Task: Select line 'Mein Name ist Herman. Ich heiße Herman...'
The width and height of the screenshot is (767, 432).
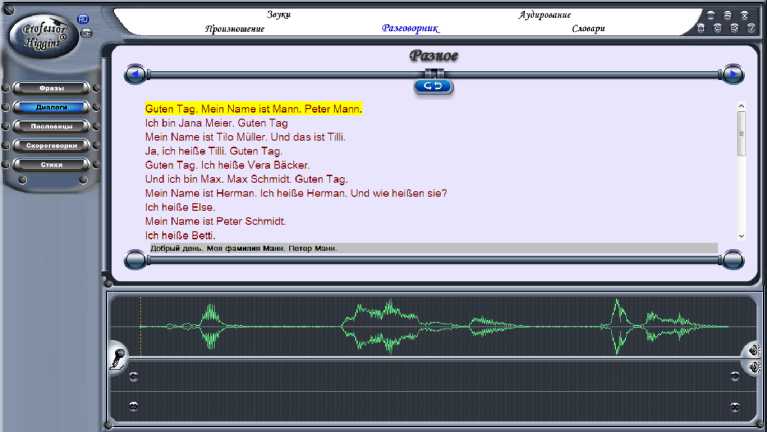Action: [296, 193]
